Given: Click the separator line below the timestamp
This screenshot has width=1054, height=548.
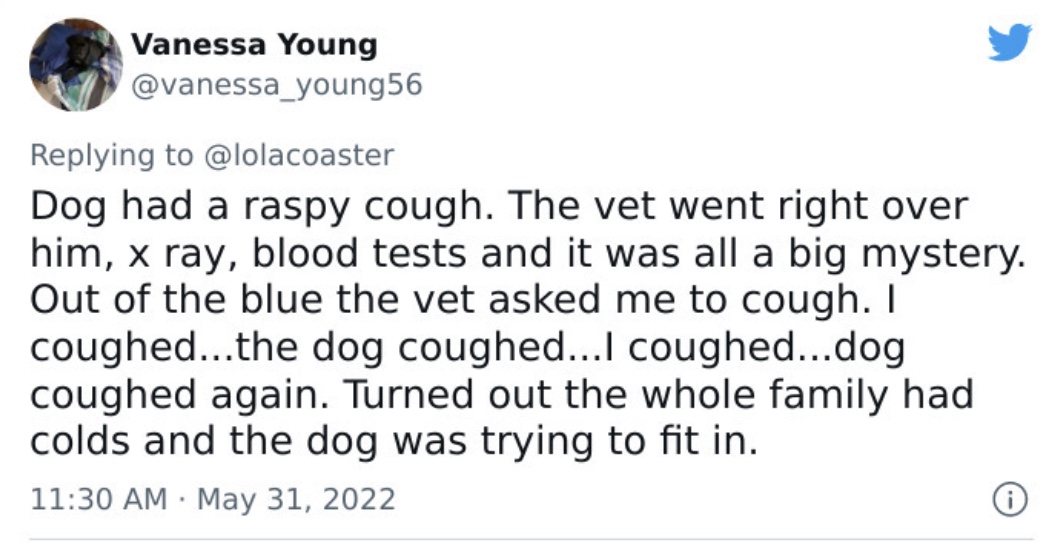Looking at the screenshot, I should [x=531, y=539].
